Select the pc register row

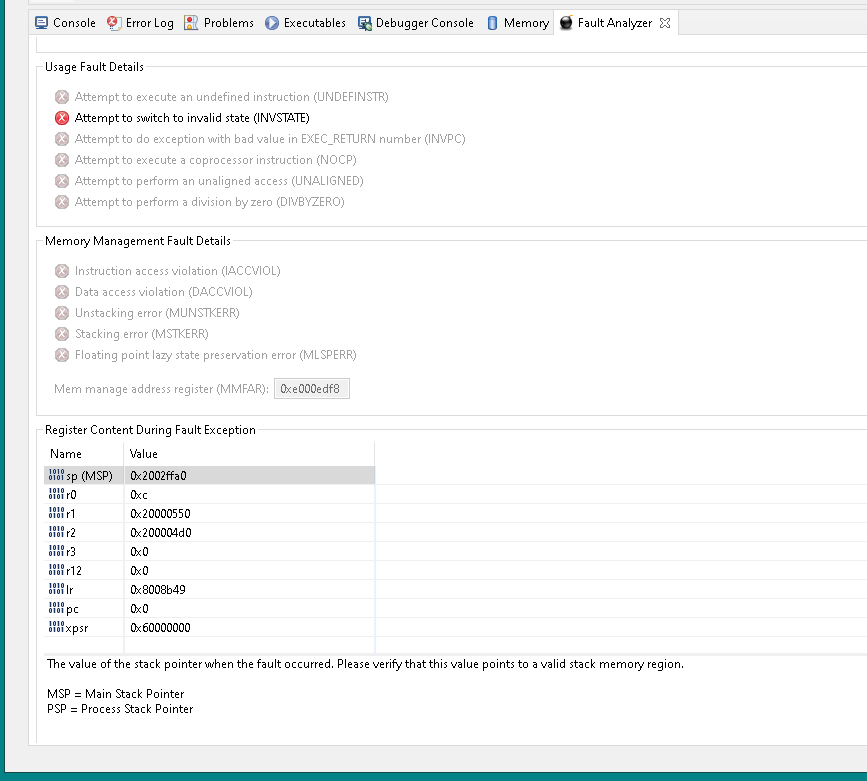point(209,609)
